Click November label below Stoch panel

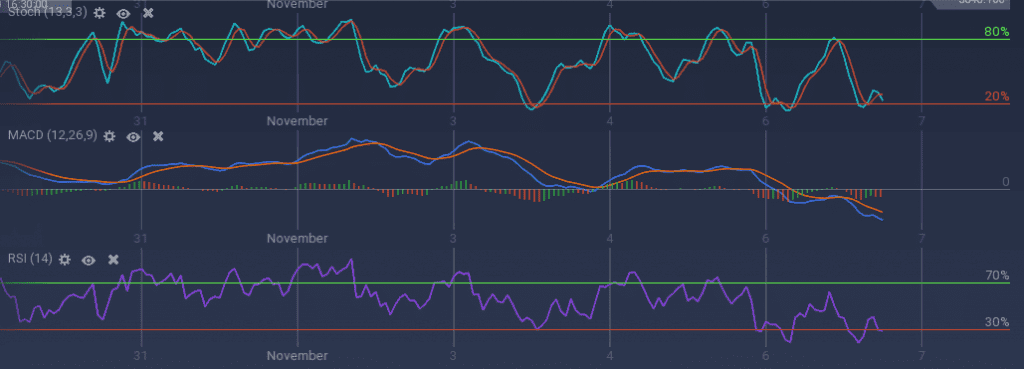[297, 121]
